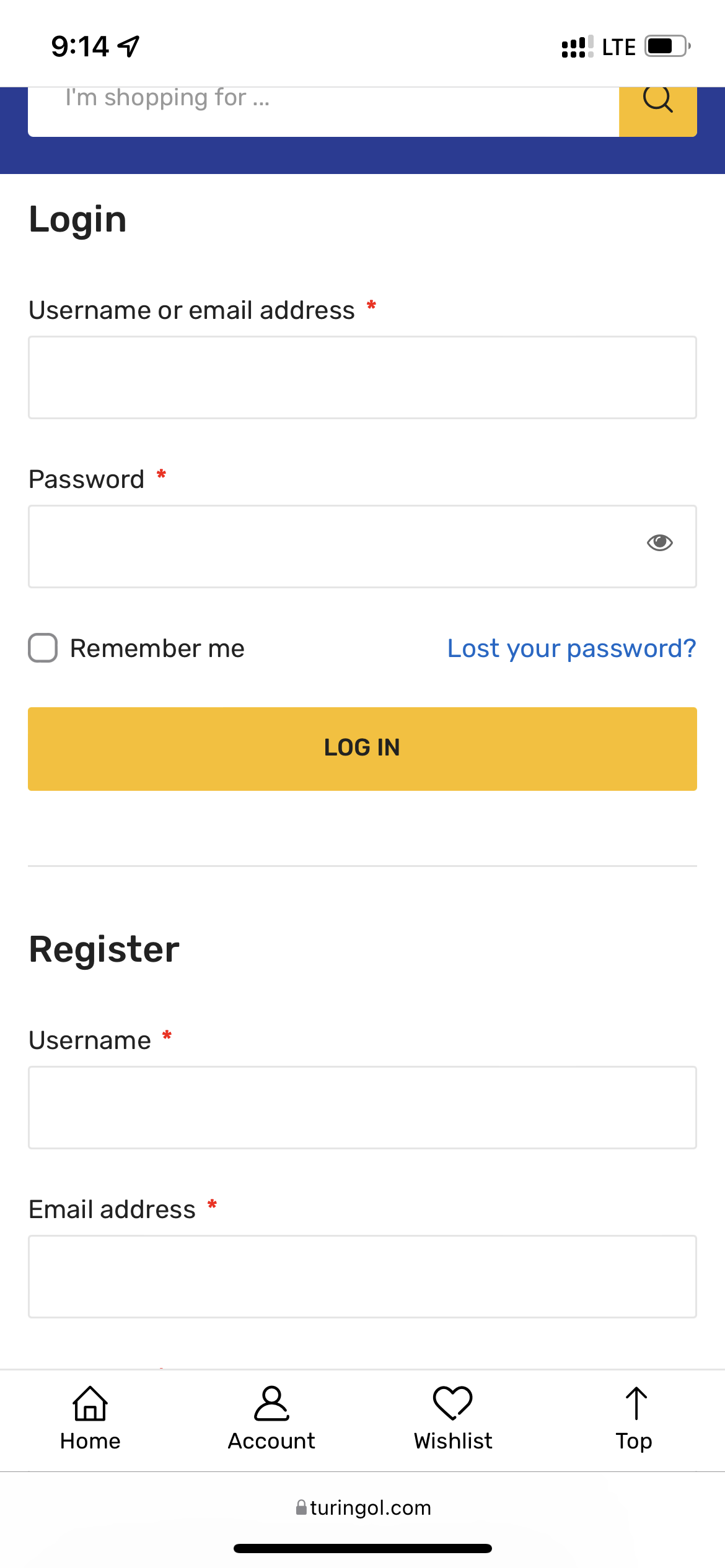Viewport: 725px width, 1568px height.
Task: Tap the Top arrow icon
Action: coord(636,1403)
